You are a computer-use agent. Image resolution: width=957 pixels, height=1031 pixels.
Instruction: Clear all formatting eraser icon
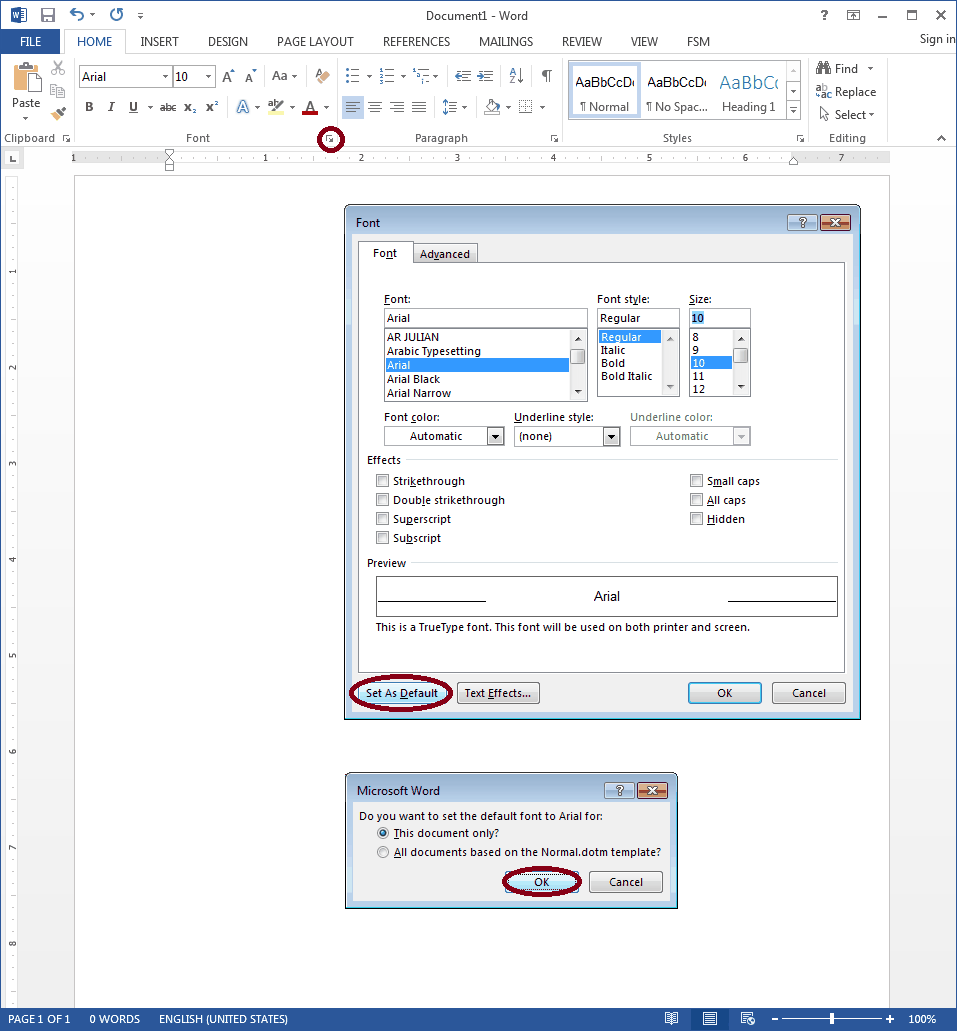[322, 76]
